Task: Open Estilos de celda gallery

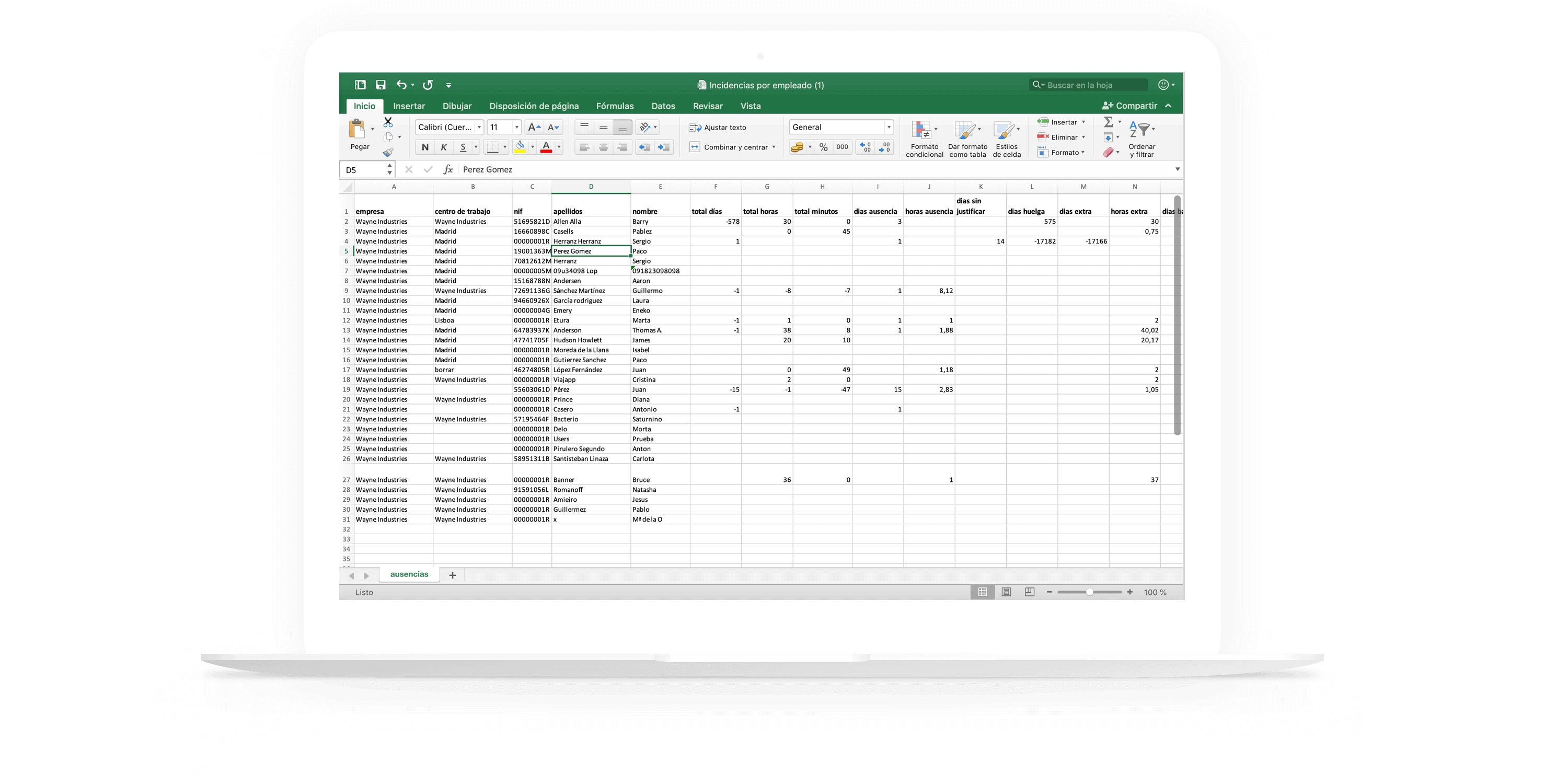Action: click(1007, 140)
